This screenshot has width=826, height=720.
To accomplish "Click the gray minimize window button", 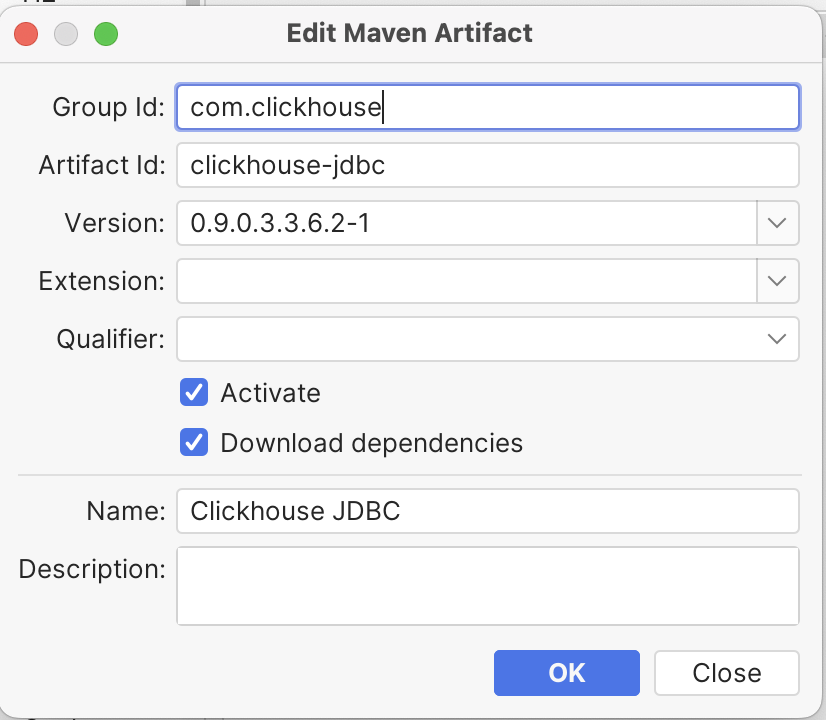I will pyautogui.click(x=66, y=34).
